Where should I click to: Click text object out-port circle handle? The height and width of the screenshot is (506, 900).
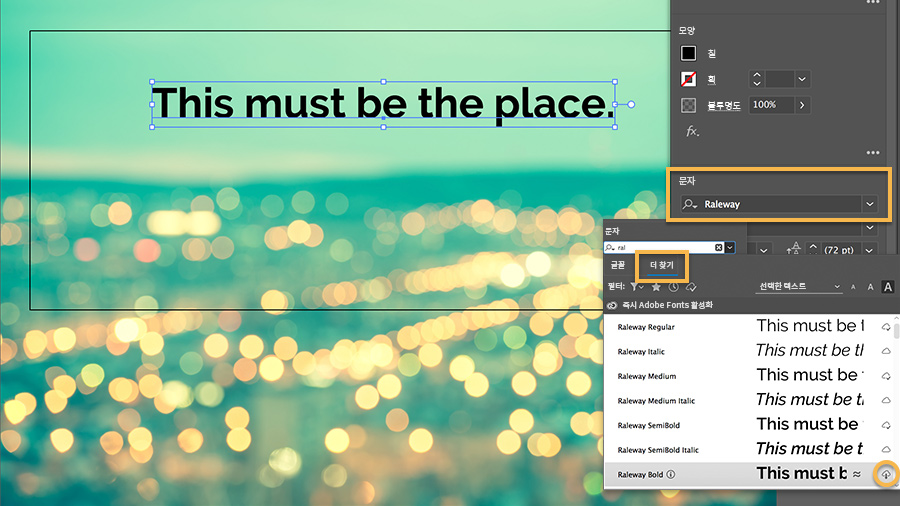pos(631,104)
